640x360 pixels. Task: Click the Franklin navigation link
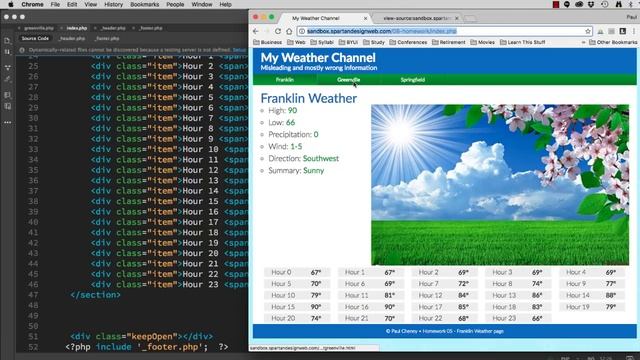tap(284, 80)
